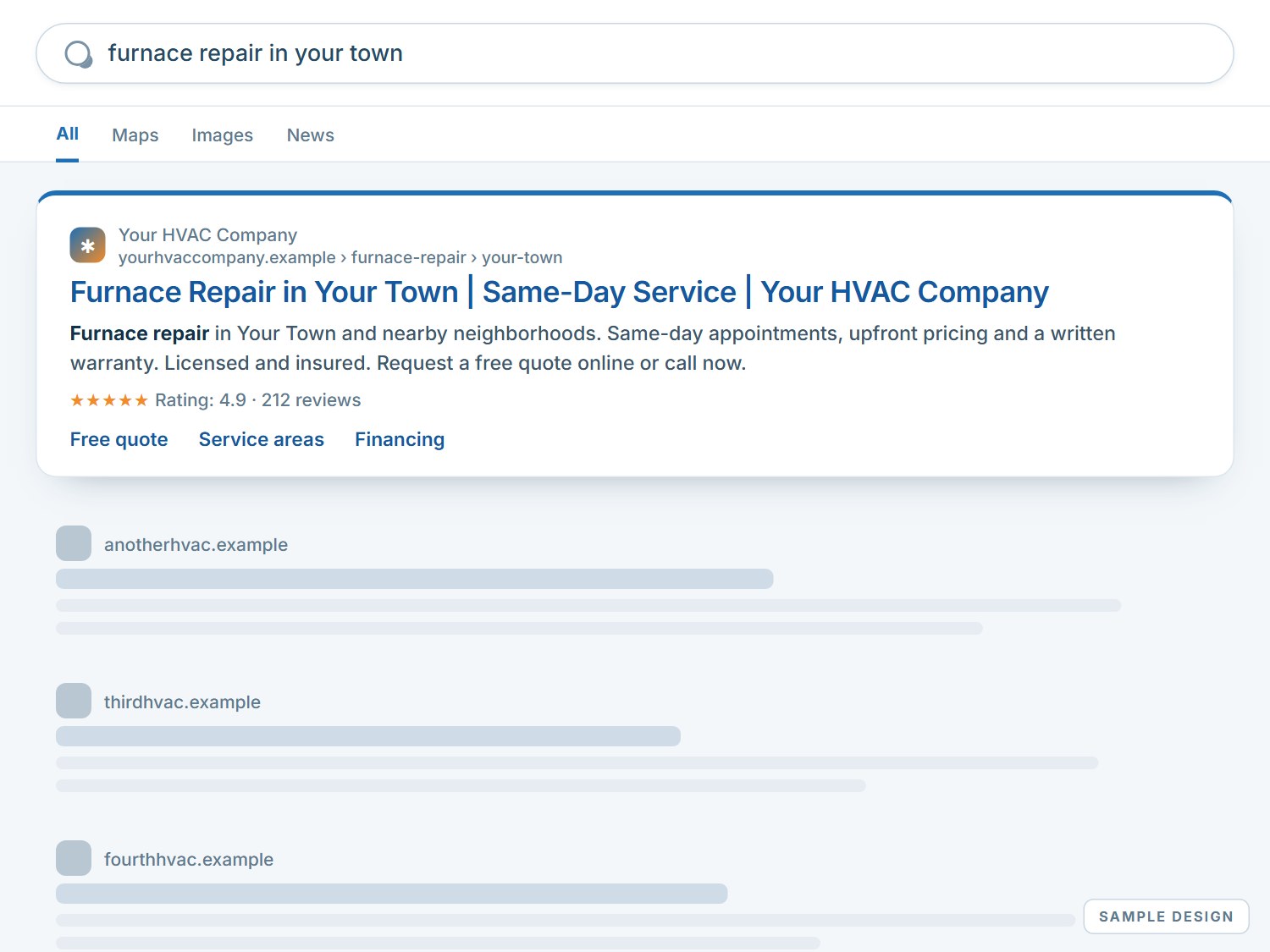Viewport: 1270px width, 952px height.
Task: Click the fourthhvac.example favicon placeholder
Action: point(74,858)
